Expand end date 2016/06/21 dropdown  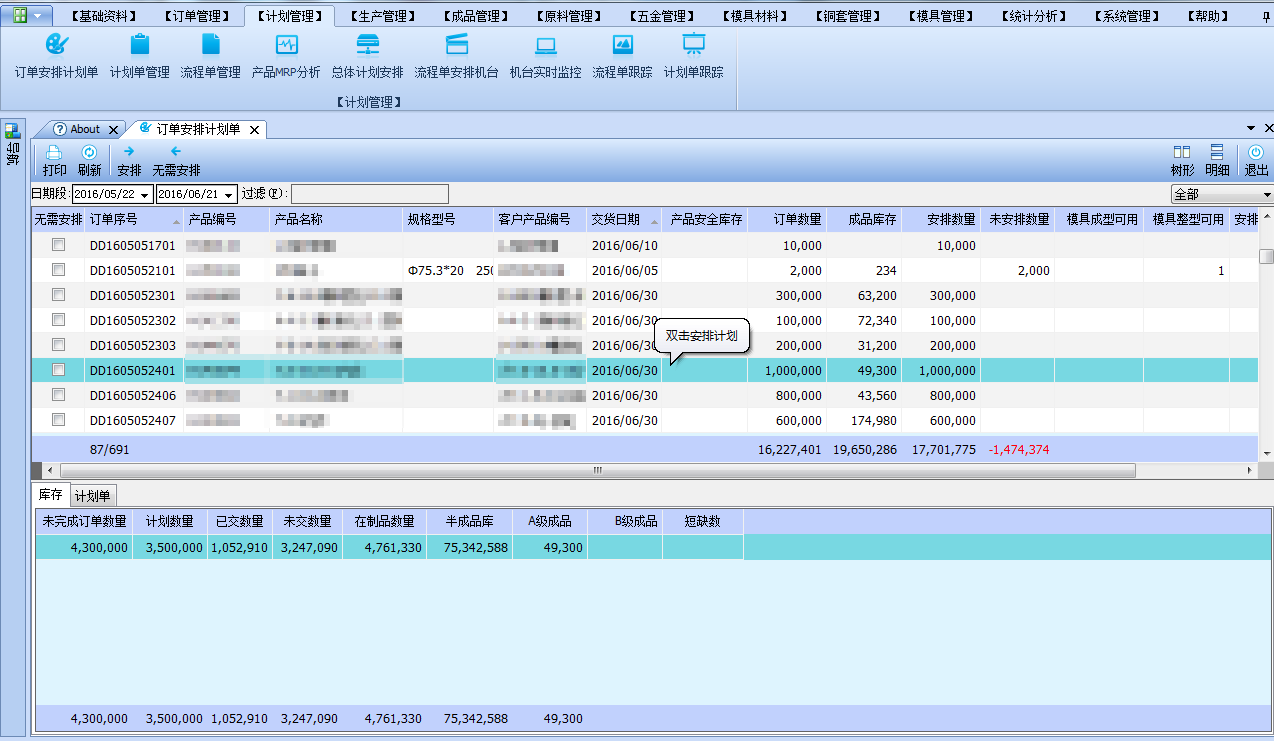(229, 195)
